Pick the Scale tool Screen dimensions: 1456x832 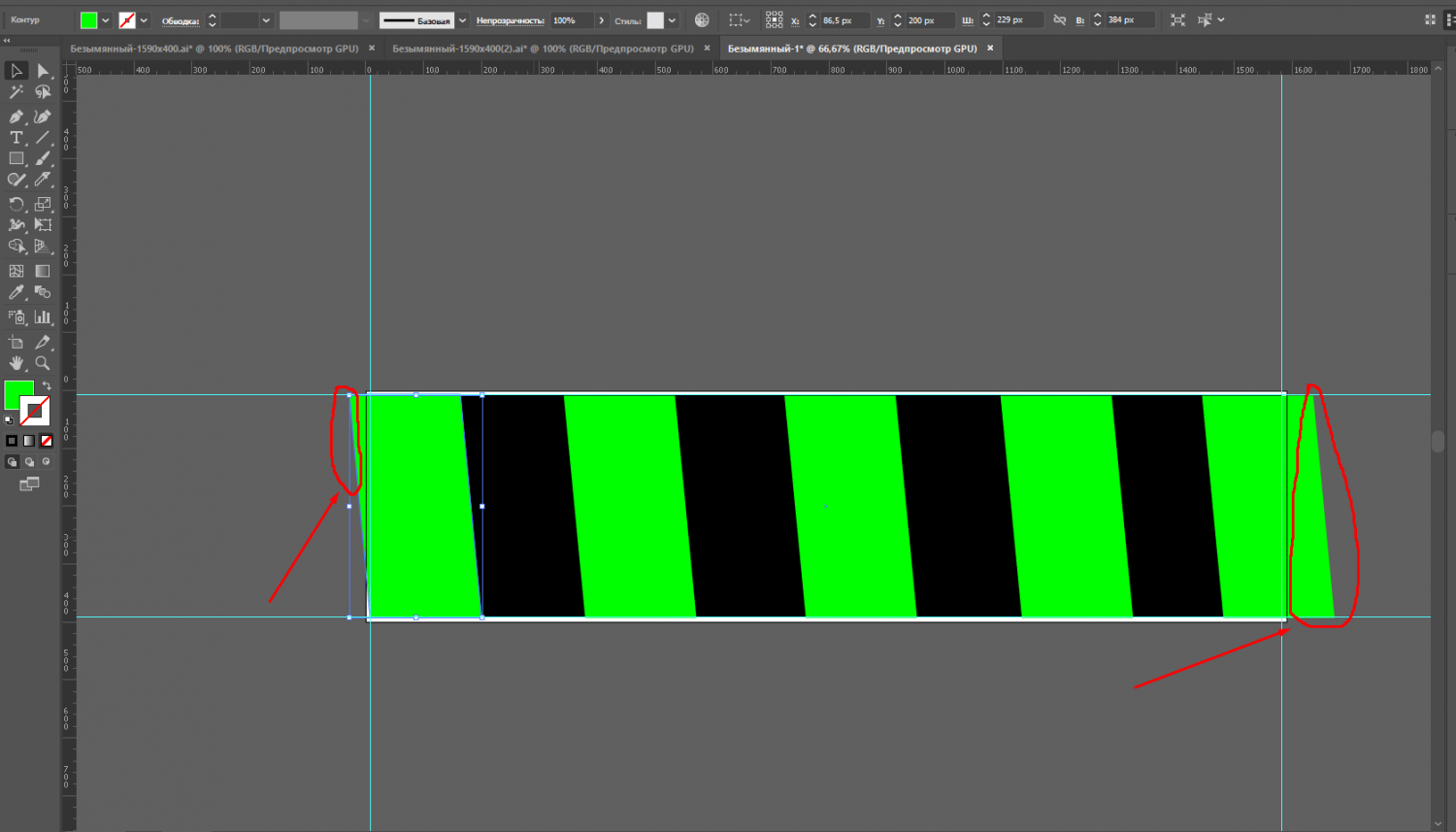43,204
